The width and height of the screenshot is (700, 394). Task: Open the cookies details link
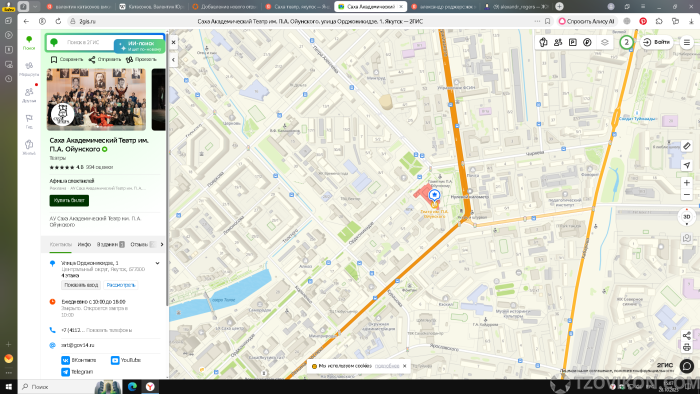pyautogui.click(x=387, y=366)
